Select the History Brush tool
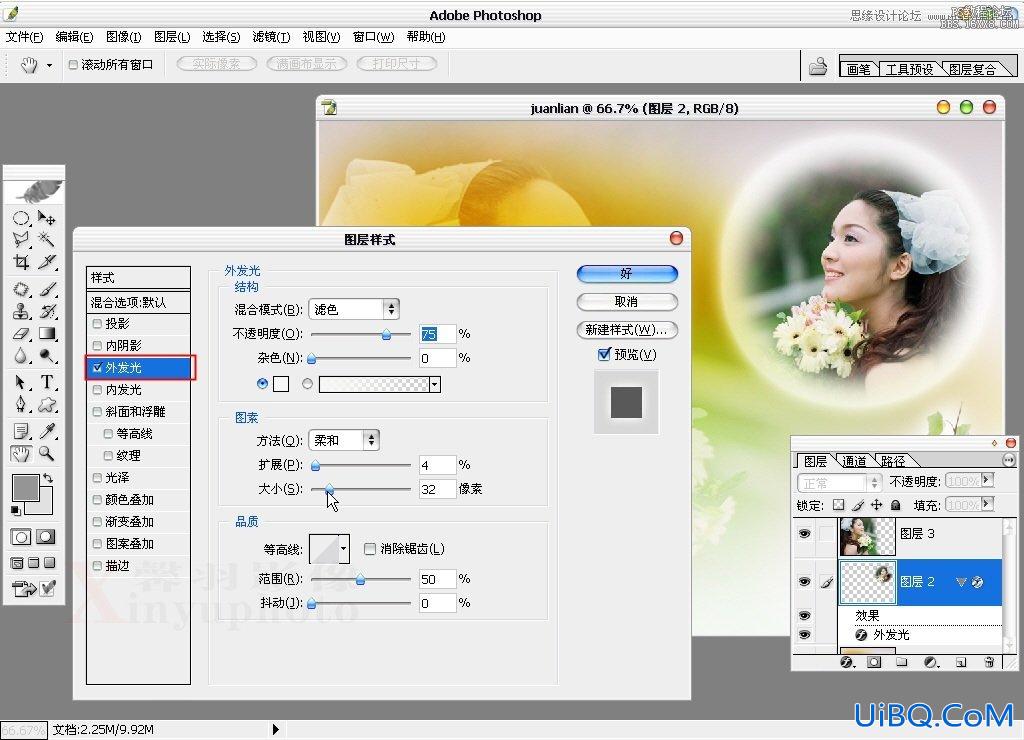 (x=47, y=311)
